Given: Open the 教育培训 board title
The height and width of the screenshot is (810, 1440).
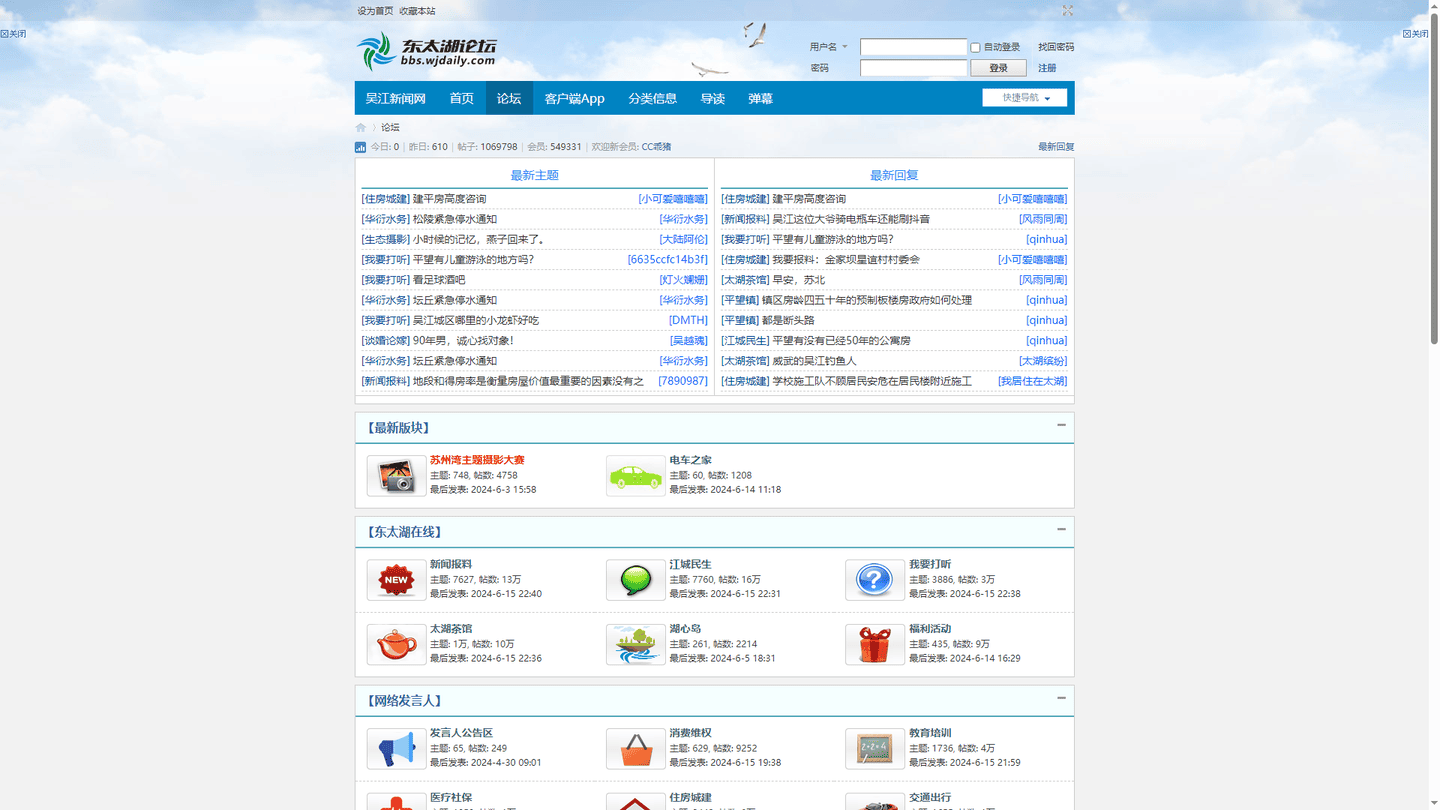Looking at the screenshot, I should [x=930, y=733].
